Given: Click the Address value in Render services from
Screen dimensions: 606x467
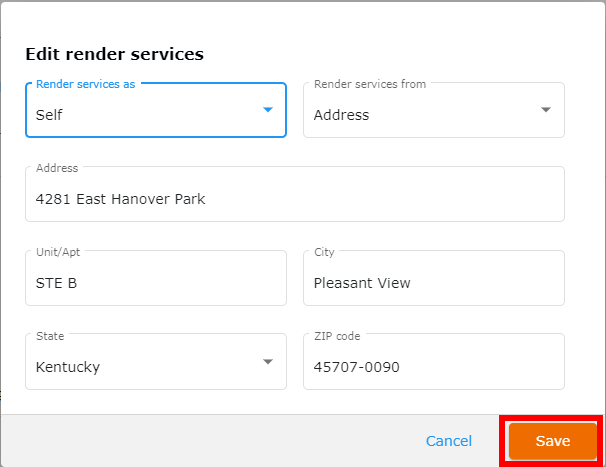Looking at the screenshot, I should click(x=341, y=115).
